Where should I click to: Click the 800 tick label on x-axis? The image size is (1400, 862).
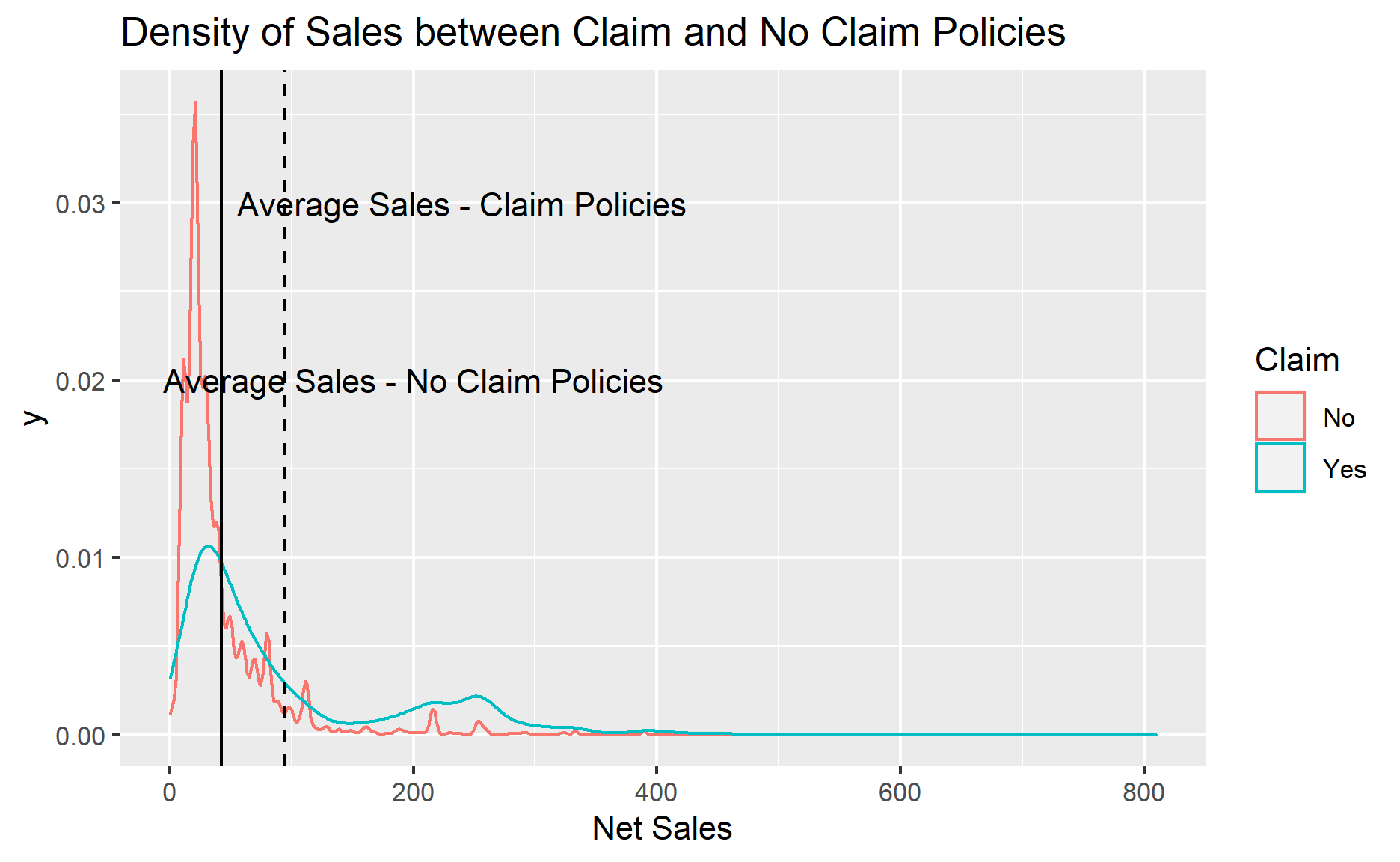1143,793
